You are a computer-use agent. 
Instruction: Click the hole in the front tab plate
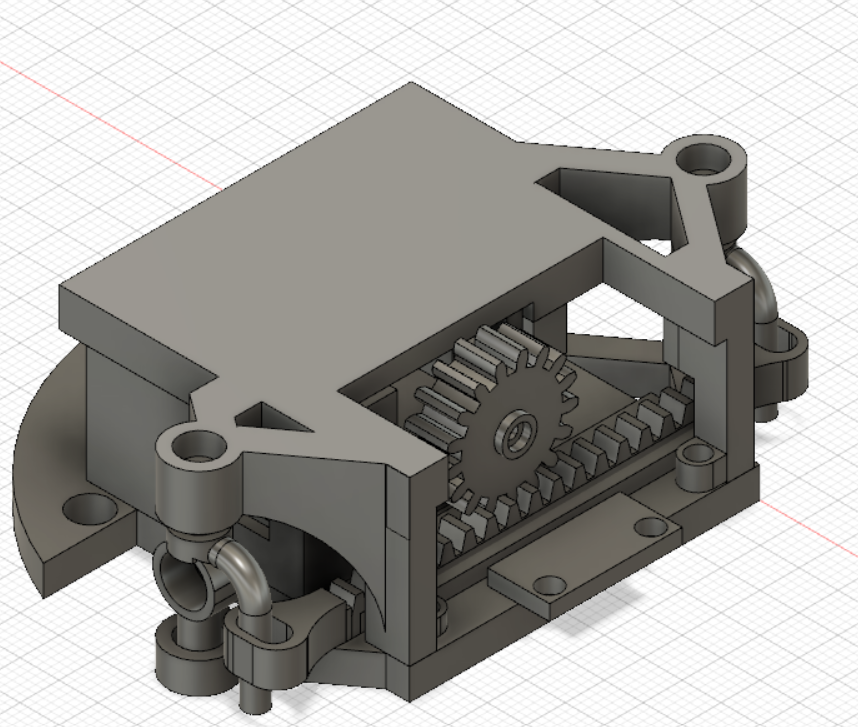547,583
